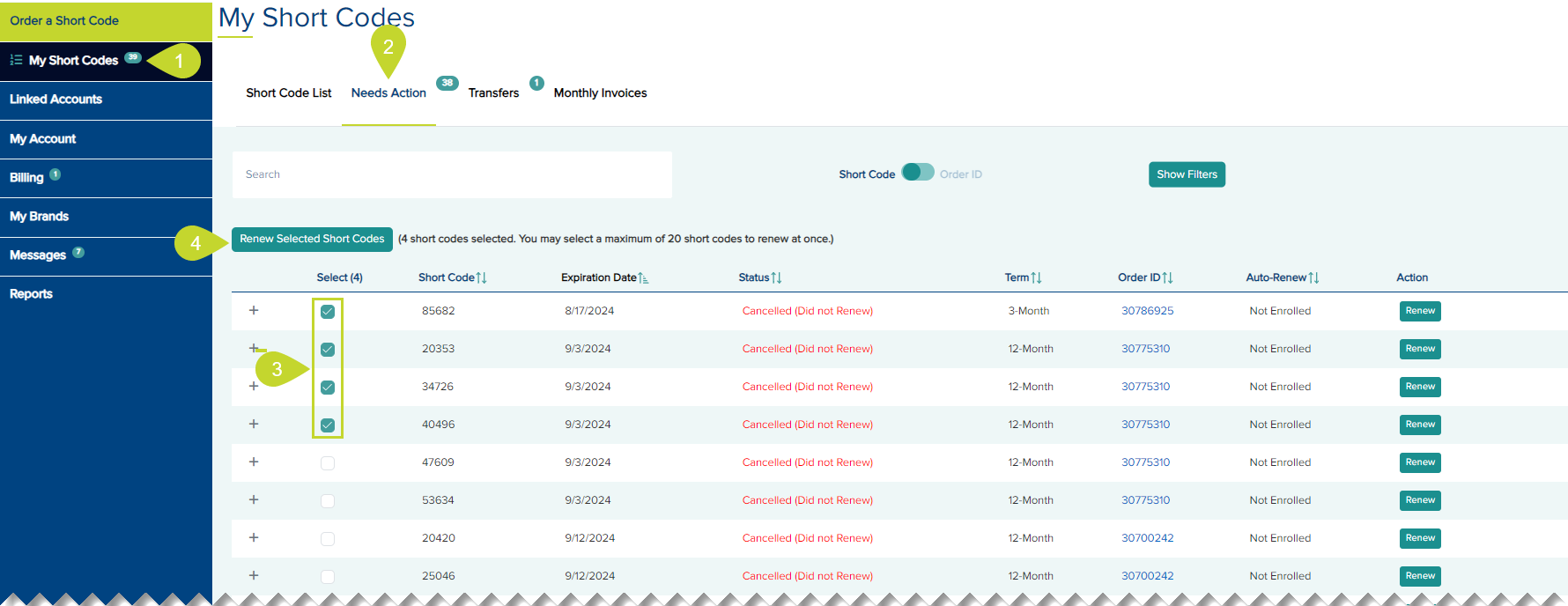1568x606 pixels.
Task: Sort by Expiration Date column icon
Action: click(x=643, y=278)
